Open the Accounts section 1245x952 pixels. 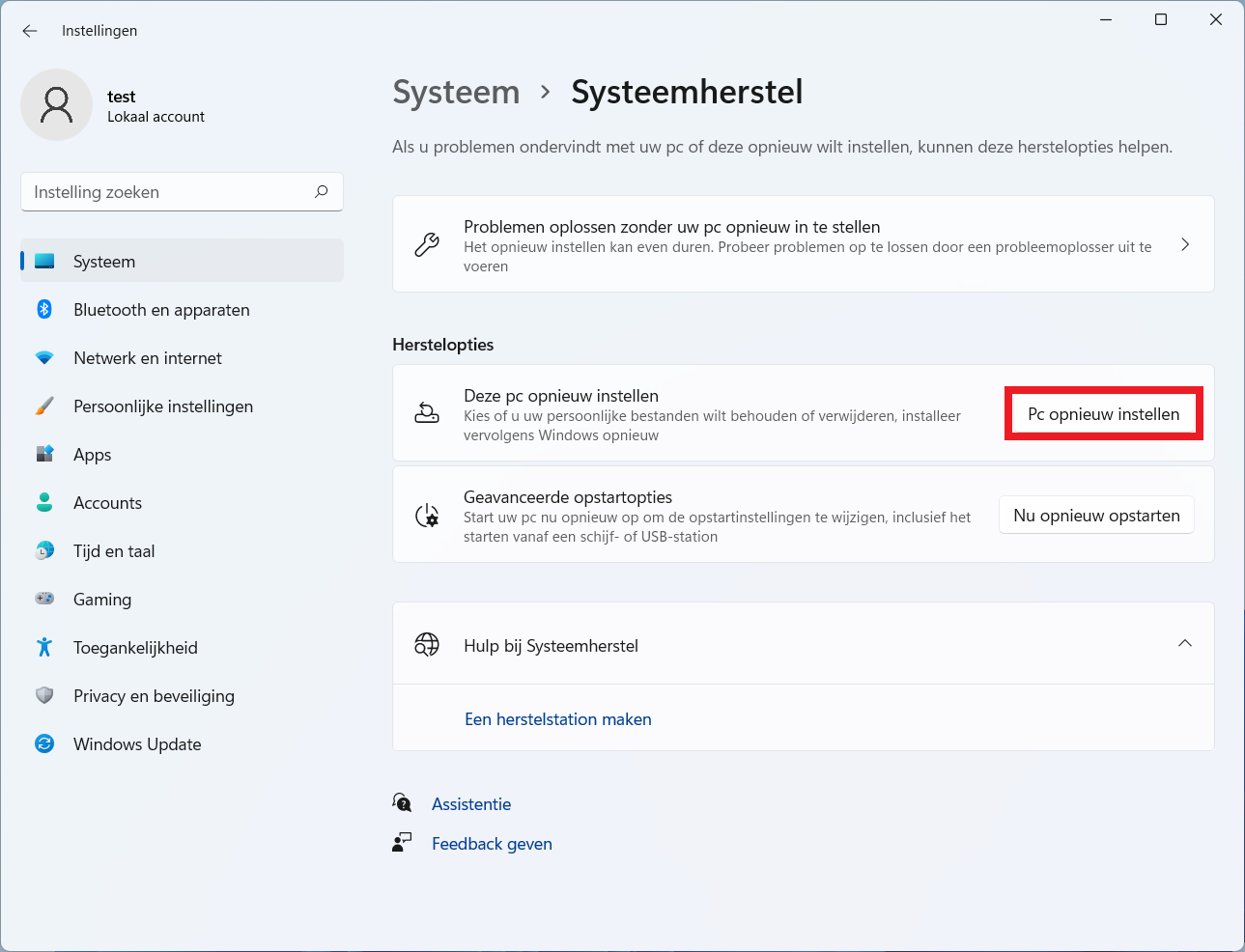182,502
